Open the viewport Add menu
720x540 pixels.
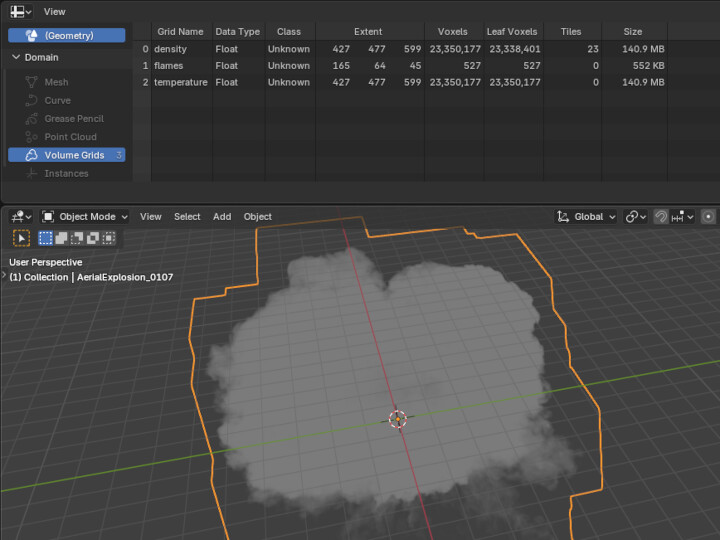click(222, 216)
